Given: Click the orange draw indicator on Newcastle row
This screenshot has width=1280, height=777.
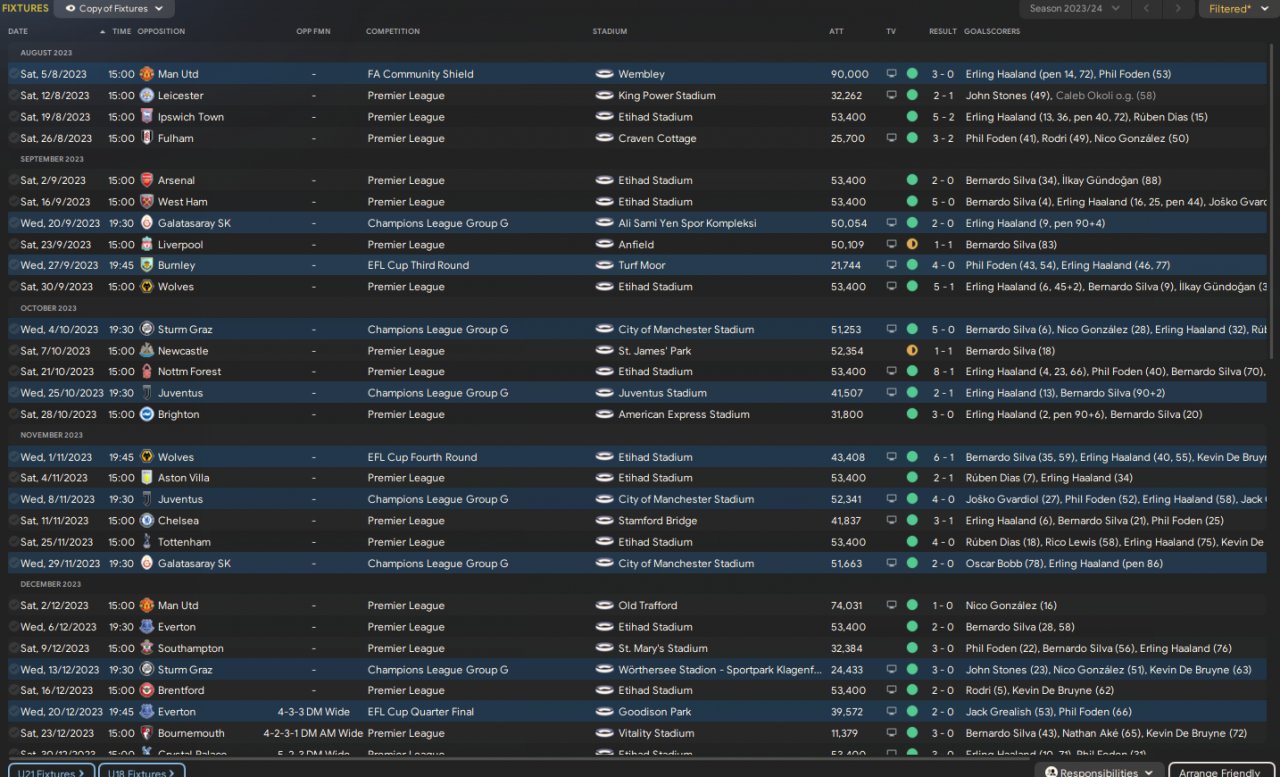Looking at the screenshot, I should (912, 351).
